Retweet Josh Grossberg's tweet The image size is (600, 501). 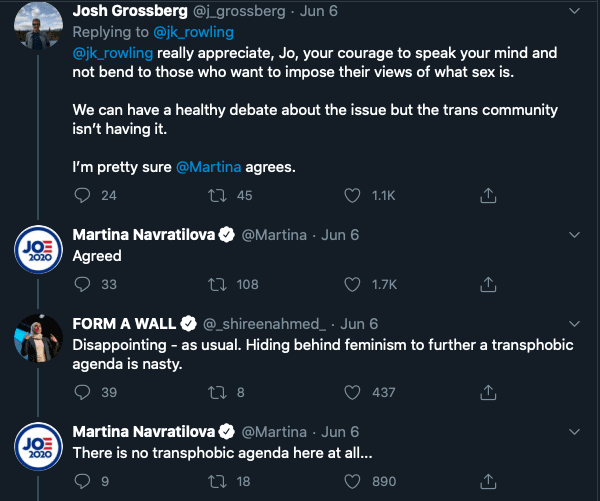click(217, 195)
